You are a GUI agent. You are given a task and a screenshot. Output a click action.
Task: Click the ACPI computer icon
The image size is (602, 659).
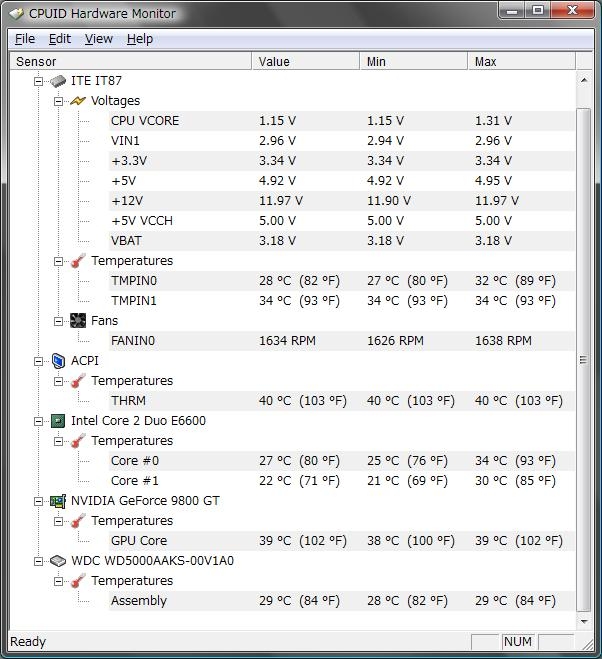(x=58, y=361)
